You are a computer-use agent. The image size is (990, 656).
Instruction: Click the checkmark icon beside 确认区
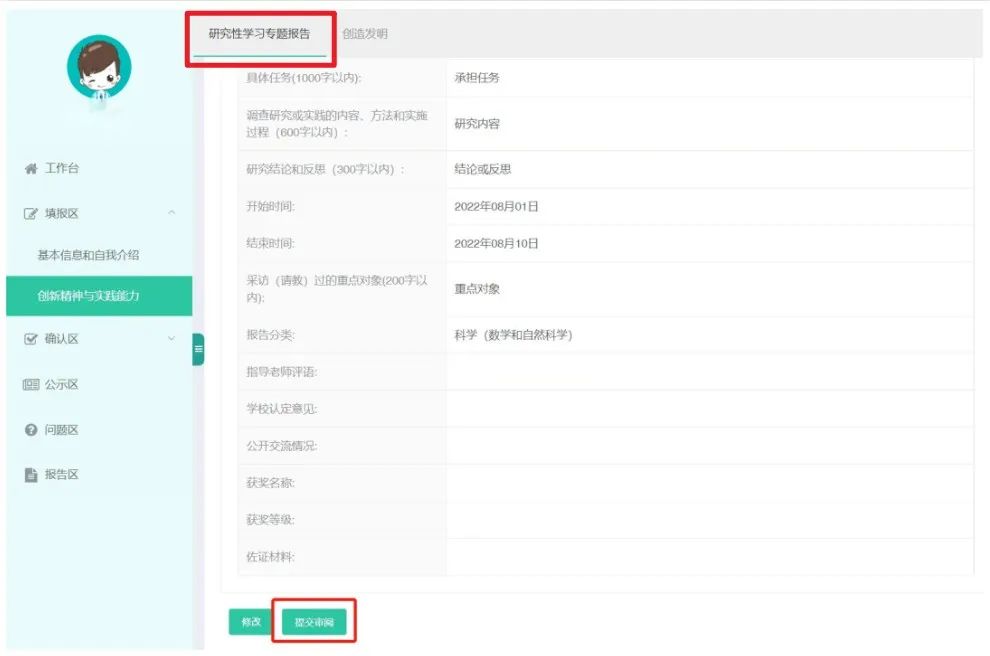(x=30, y=339)
